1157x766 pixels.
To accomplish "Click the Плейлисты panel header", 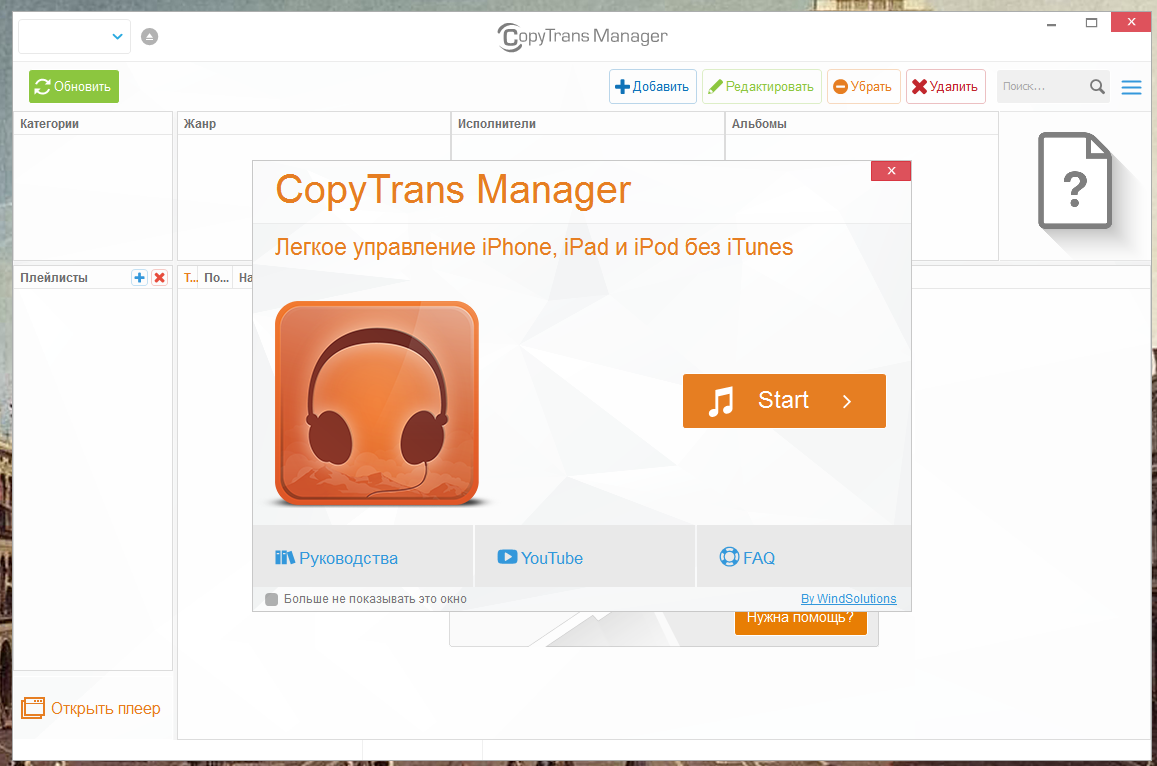I will [54, 277].
